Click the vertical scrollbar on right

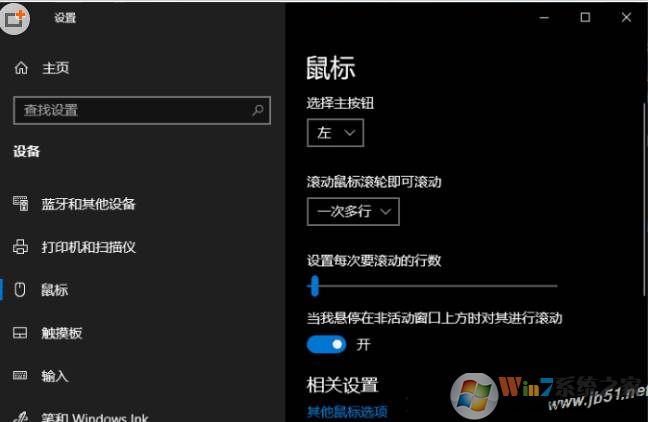tap(645, 199)
